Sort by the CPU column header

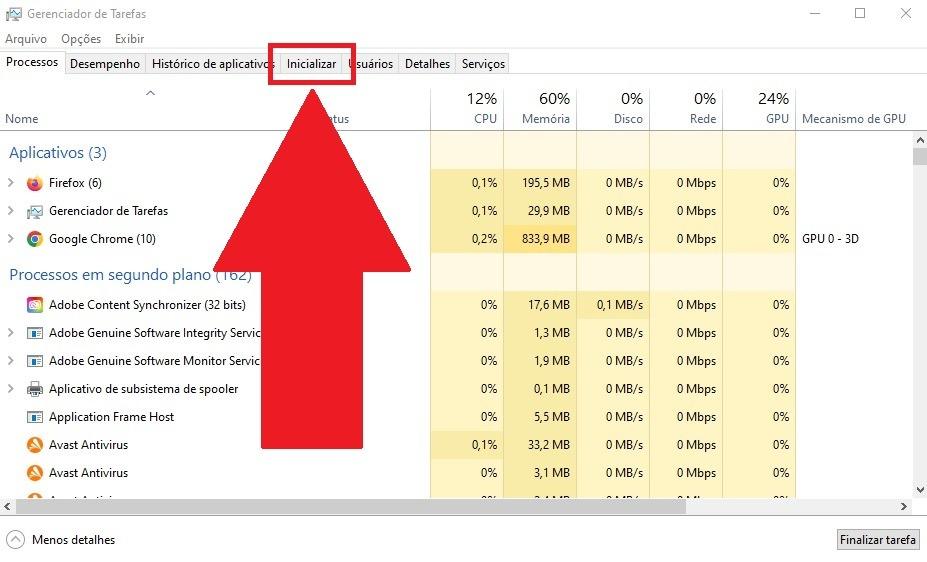point(467,109)
